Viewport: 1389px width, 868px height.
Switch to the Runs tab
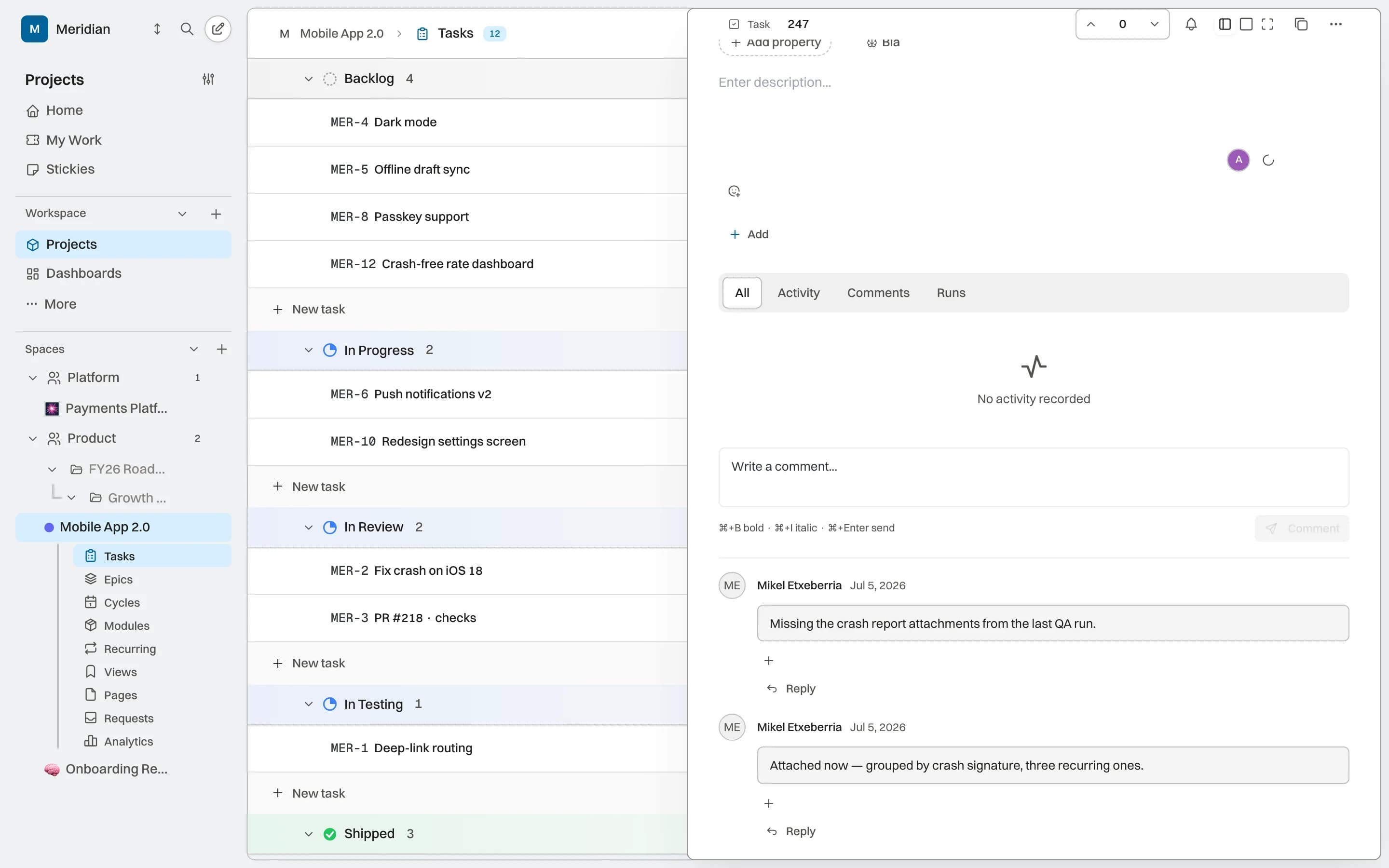(951, 293)
